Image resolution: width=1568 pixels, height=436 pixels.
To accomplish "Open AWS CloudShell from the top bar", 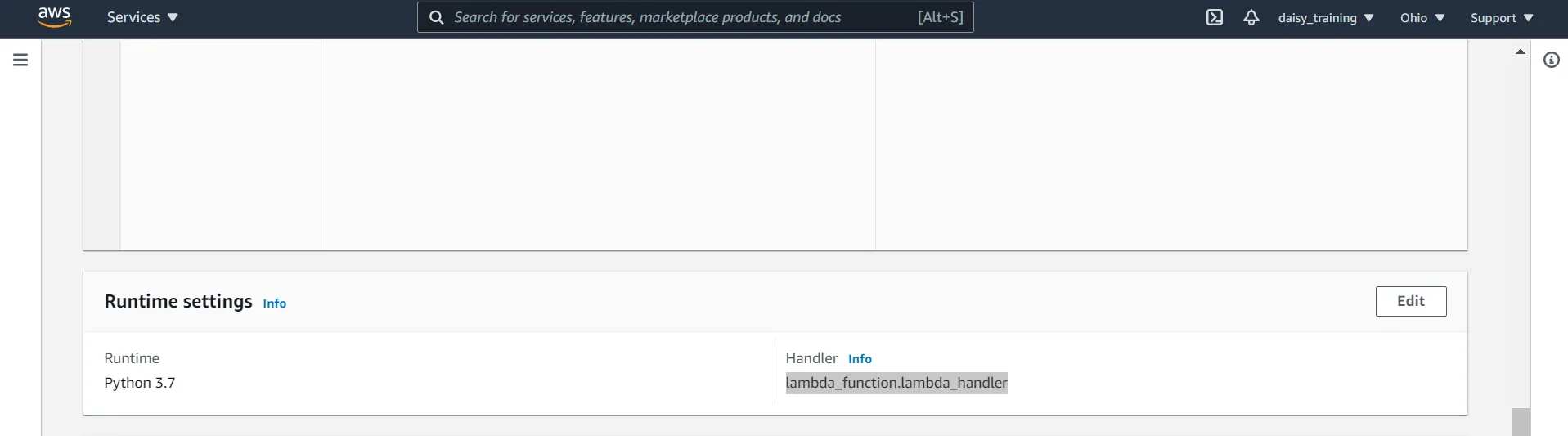I will click(1215, 17).
